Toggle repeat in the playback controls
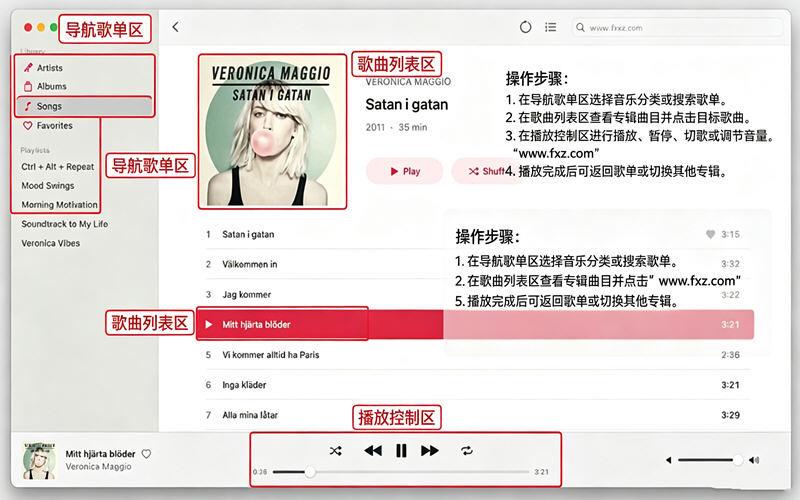Screen dimensions: 800x500 (x=467, y=451)
